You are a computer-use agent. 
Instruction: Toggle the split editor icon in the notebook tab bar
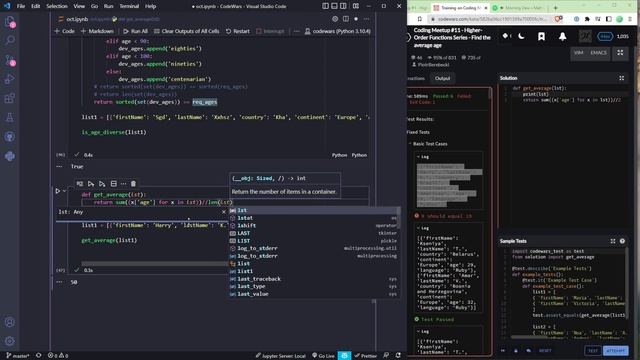[x=346, y=19]
